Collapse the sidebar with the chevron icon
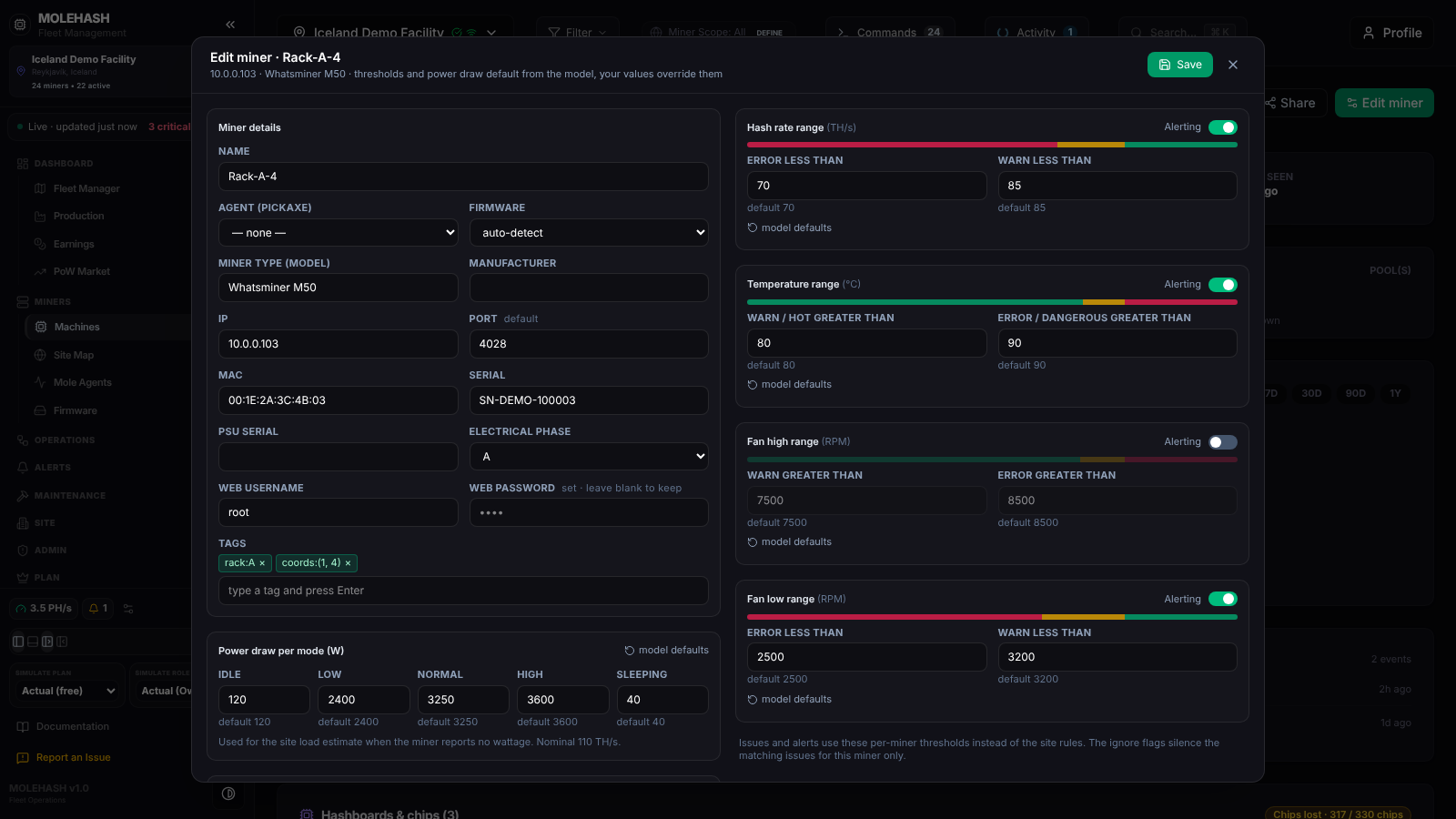Image resolution: width=1456 pixels, height=819 pixels. pyautogui.click(x=230, y=25)
